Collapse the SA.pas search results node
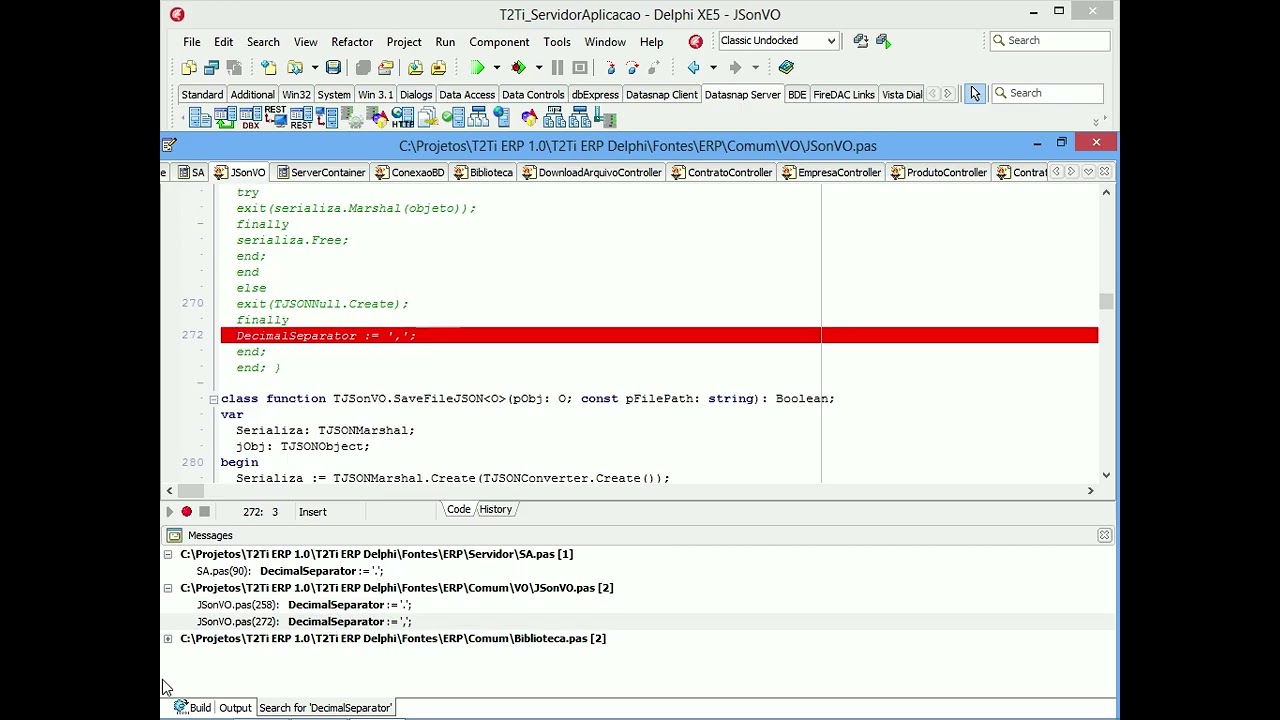Screen dimensions: 1280x720 [168, 554]
